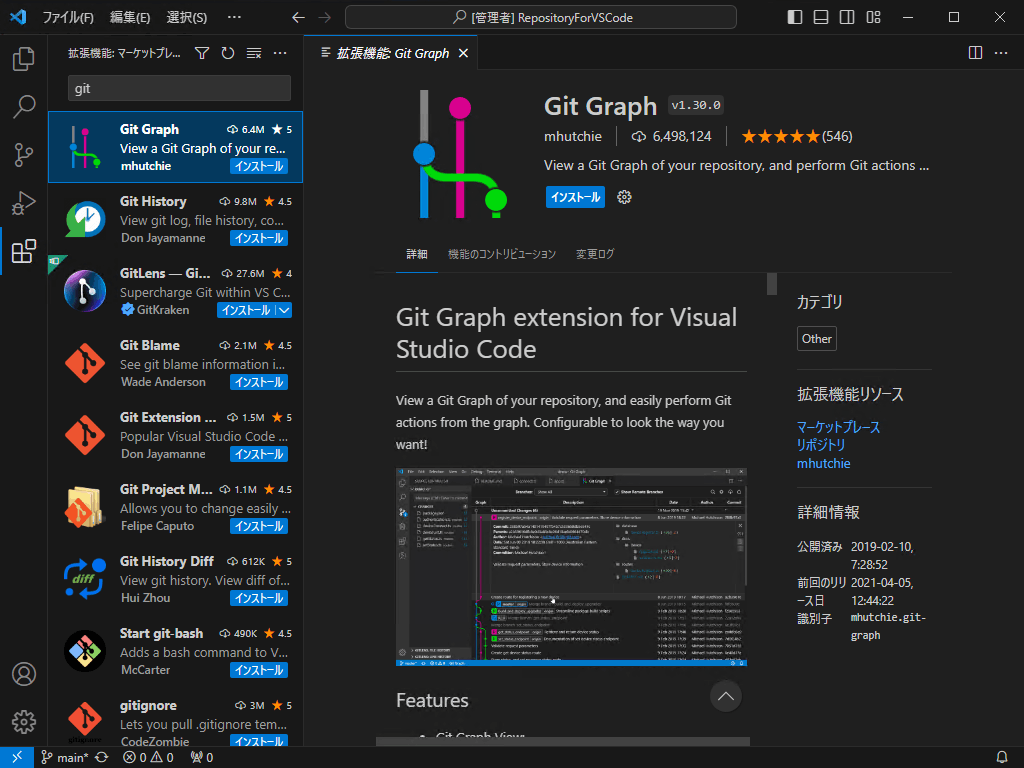Viewport: 1024px width, 768px height.
Task: Install Git Project Manager extension
Action: tap(259, 526)
